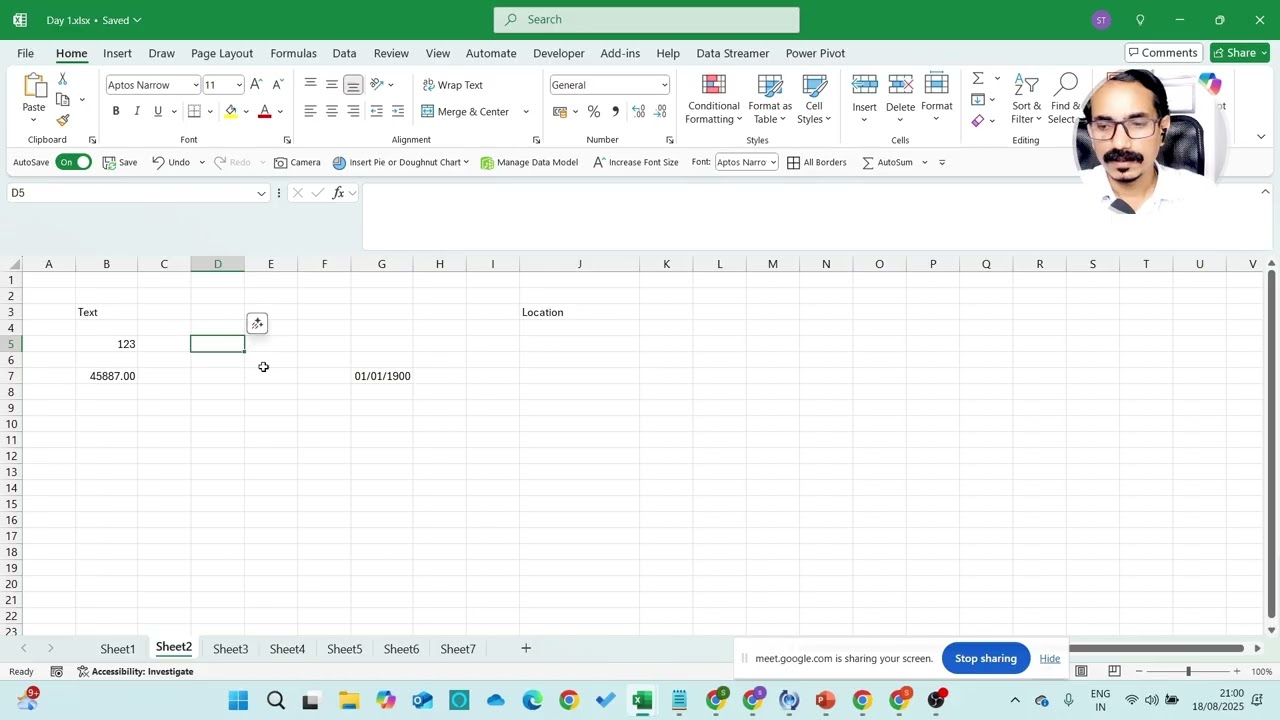Click Camera in quick access toolbar
Viewport: 1280px width, 720px height.
pos(297,162)
